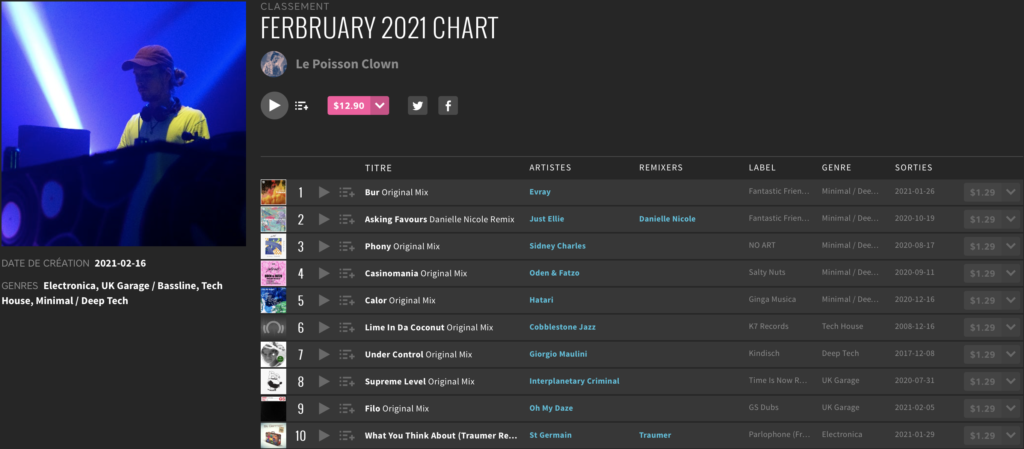The width and height of the screenshot is (1024, 449).
Task: Buy Phony for $1.29
Action: (983, 247)
